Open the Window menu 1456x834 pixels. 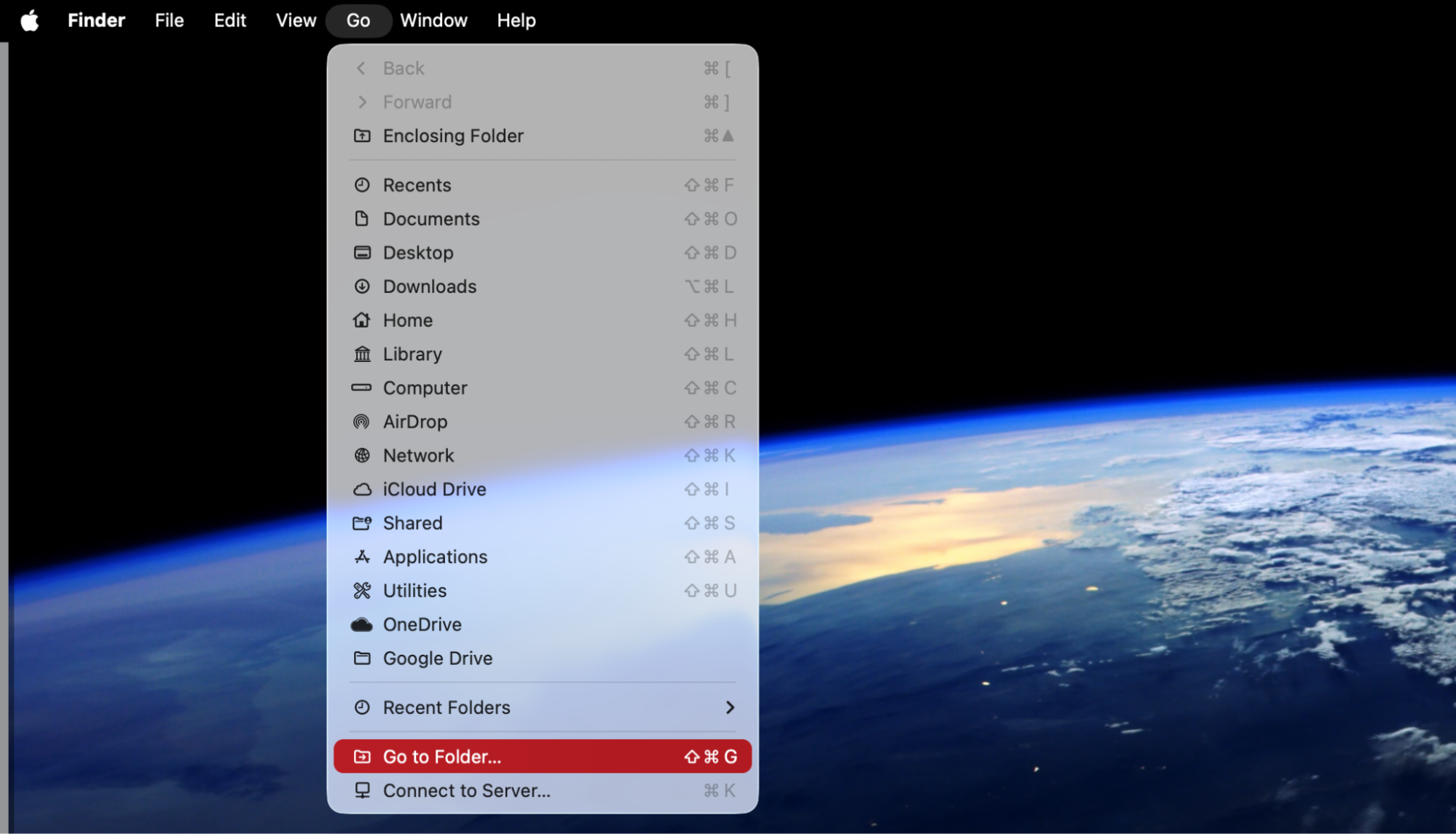(x=433, y=20)
